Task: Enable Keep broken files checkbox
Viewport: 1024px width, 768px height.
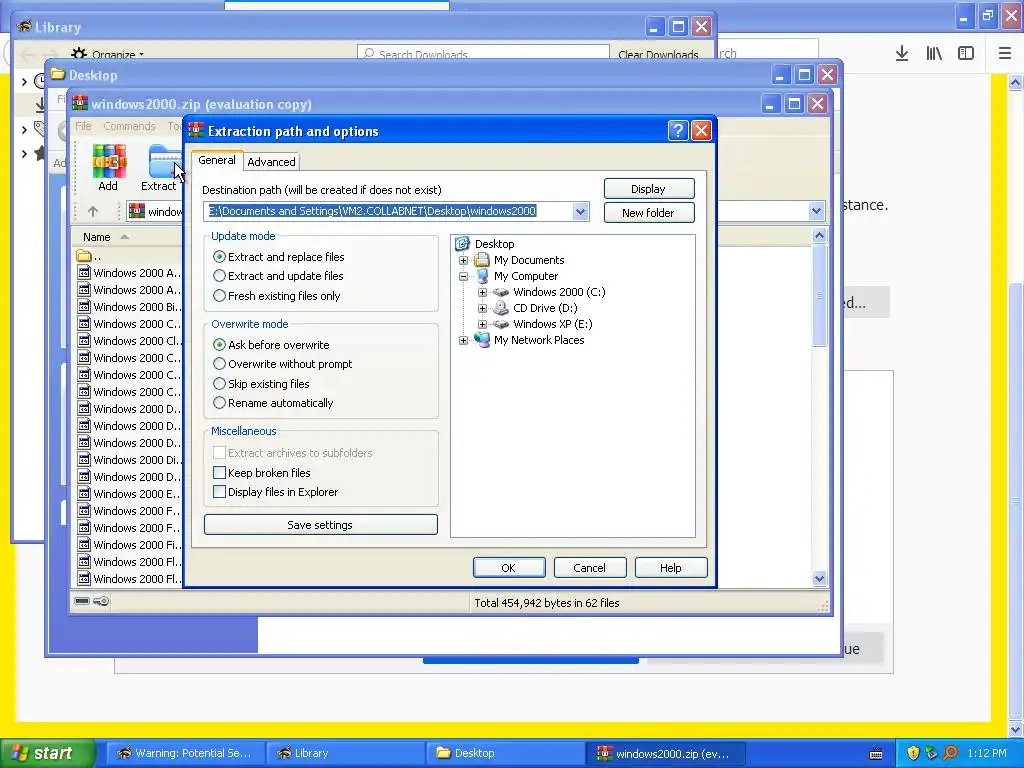Action: (x=219, y=472)
